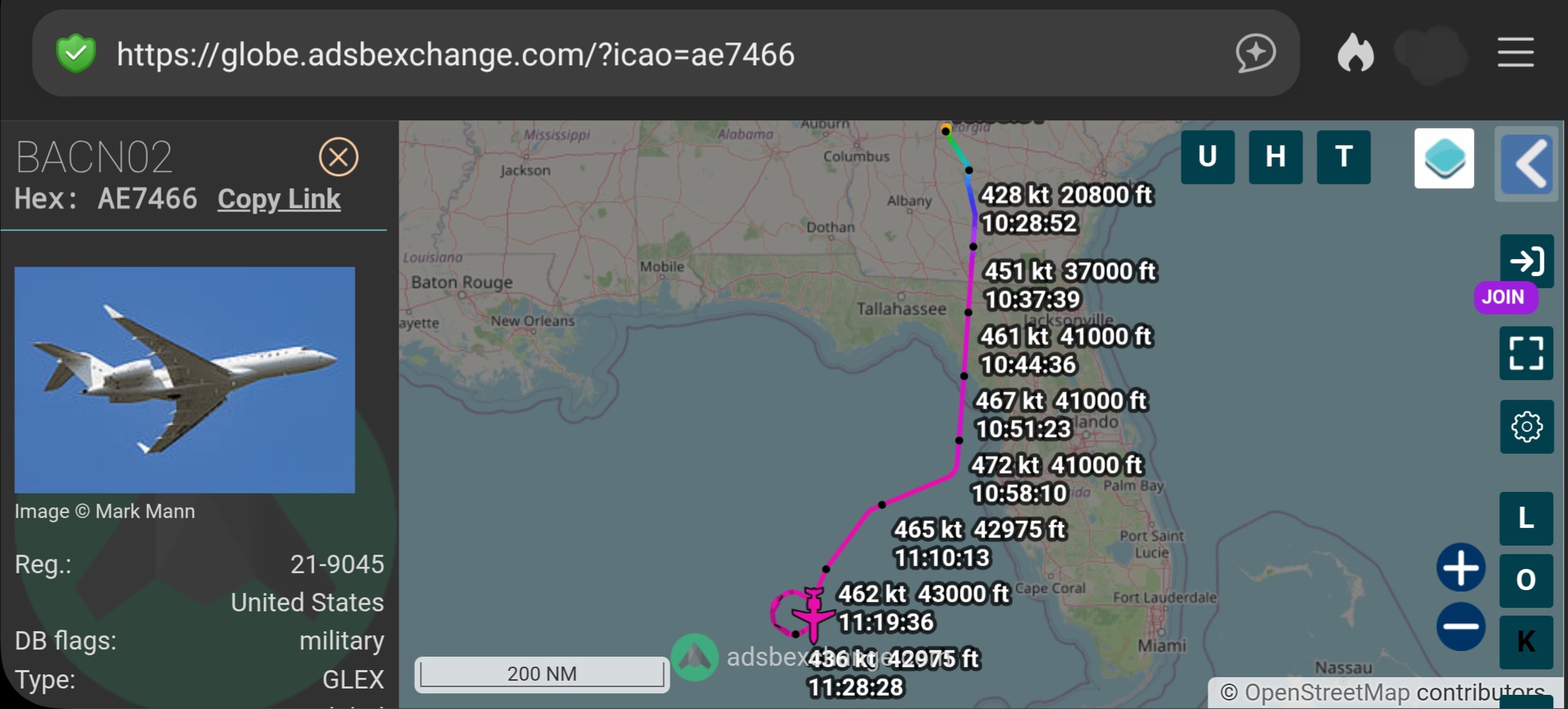Select the 11:19:36 track point label
Screen dimensions: 1568x709
point(924,609)
